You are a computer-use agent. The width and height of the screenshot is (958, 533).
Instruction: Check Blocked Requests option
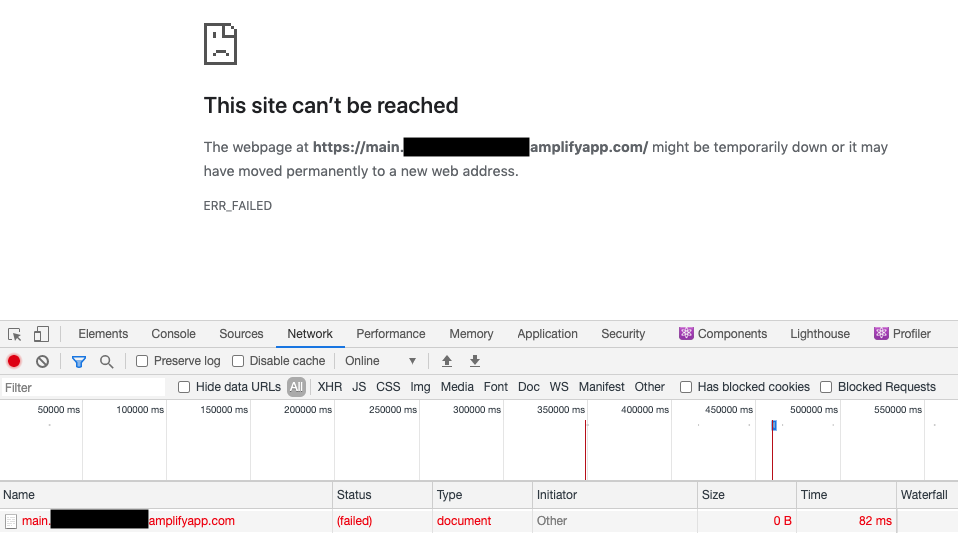(x=826, y=387)
